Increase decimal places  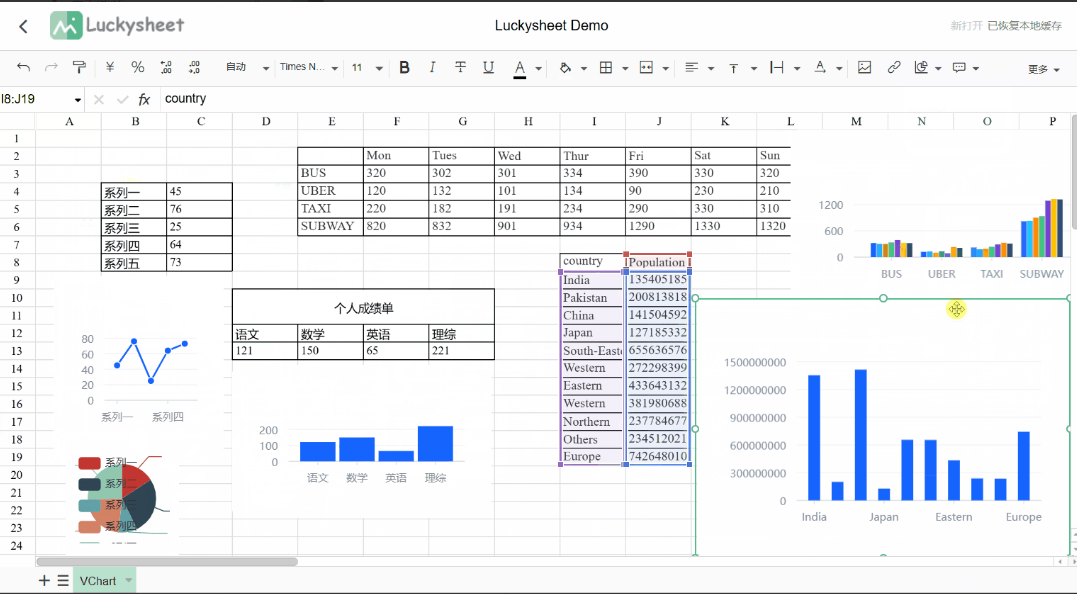click(x=194, y=67)
